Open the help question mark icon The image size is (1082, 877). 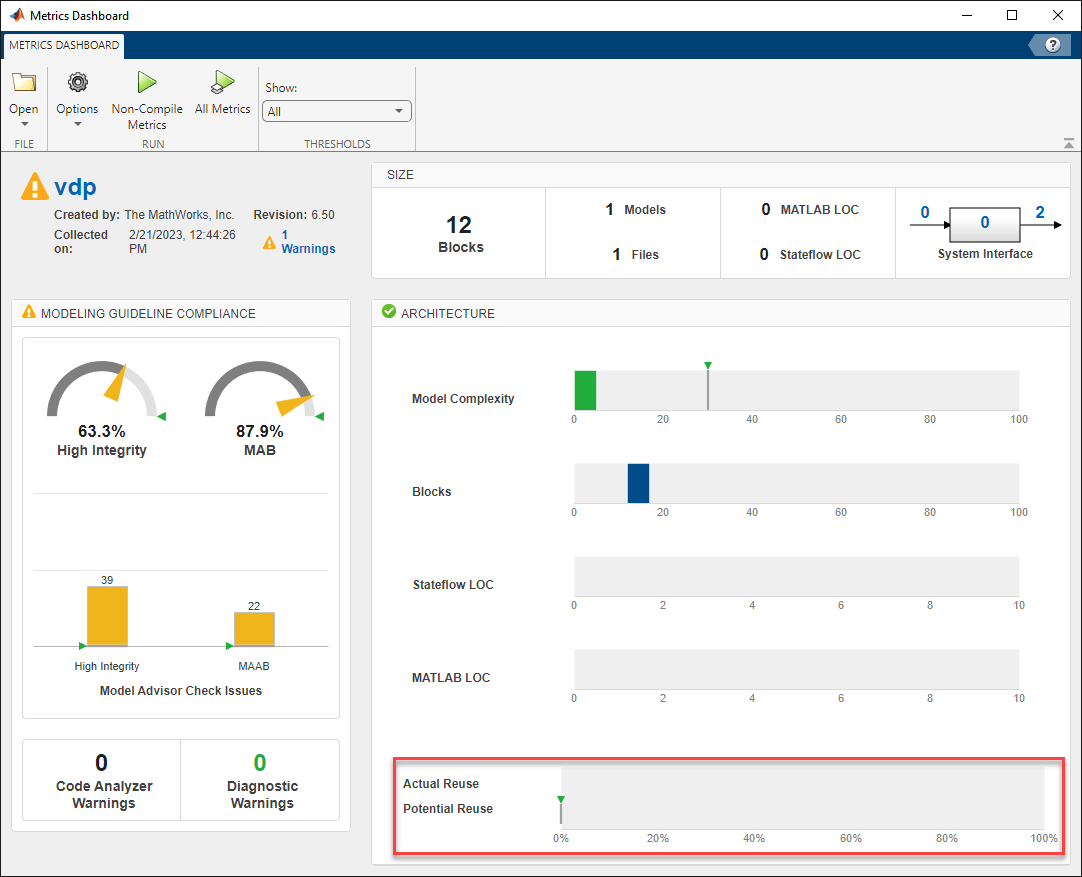(1052, 44)
